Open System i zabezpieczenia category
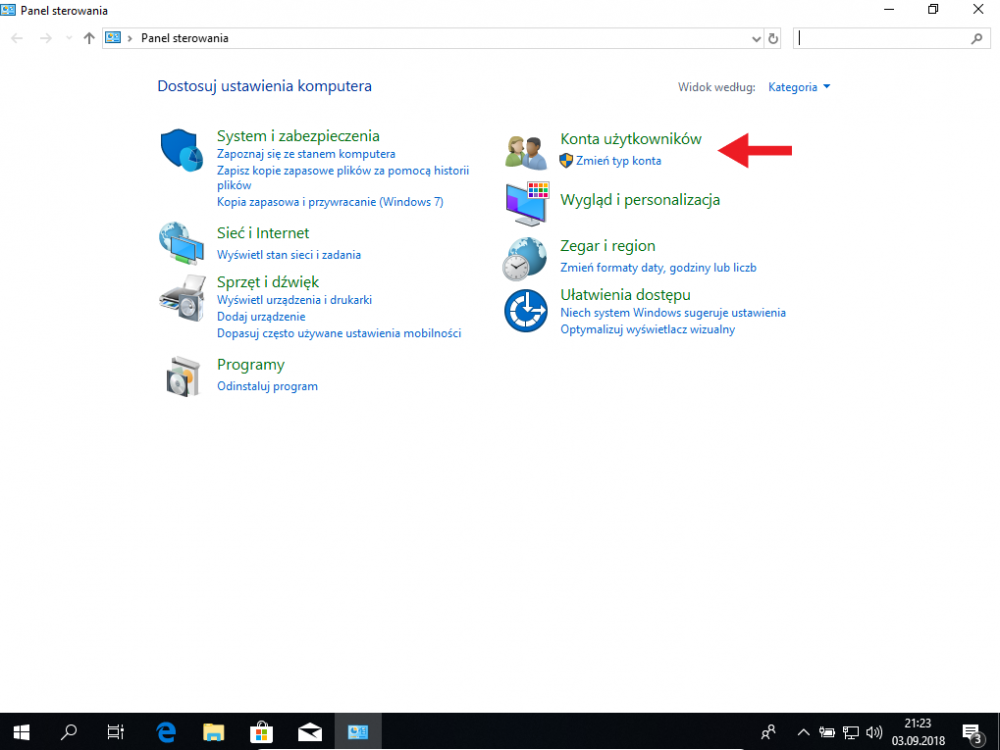This screenshot has width=1000, height=750. click(298, 136)
